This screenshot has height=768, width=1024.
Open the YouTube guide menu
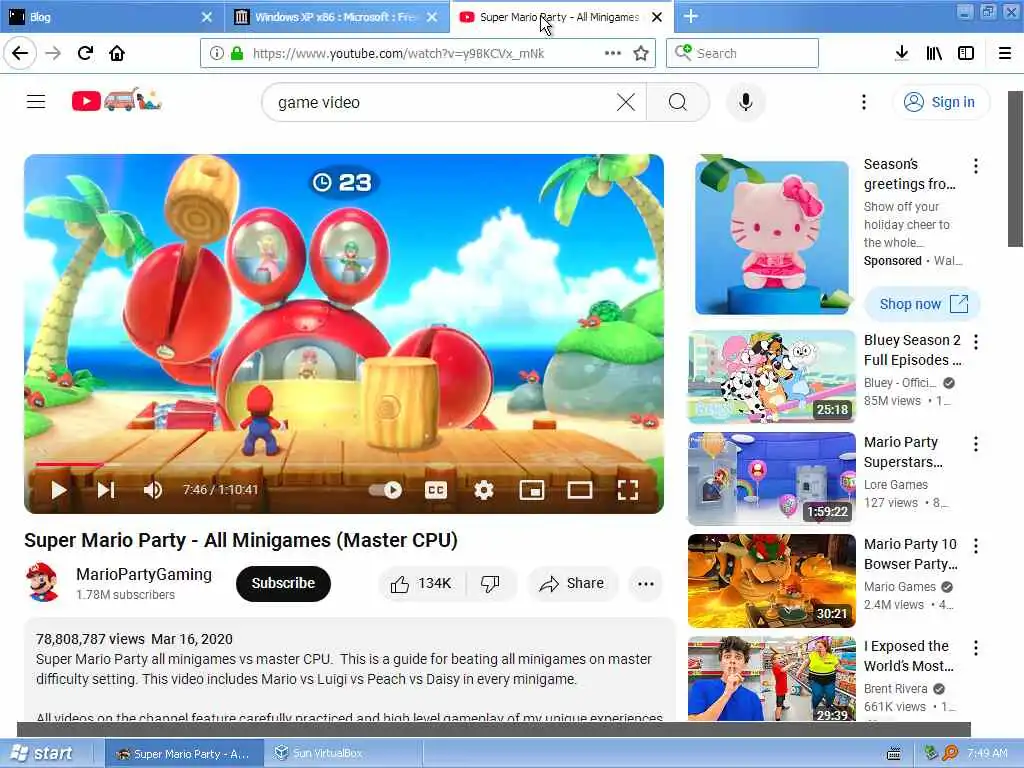[x=36, y=102]
